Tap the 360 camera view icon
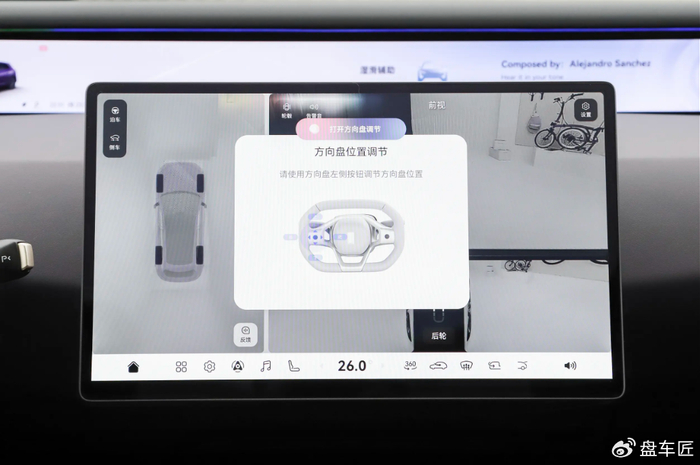 pyautogui.click(x=410, y=366)
